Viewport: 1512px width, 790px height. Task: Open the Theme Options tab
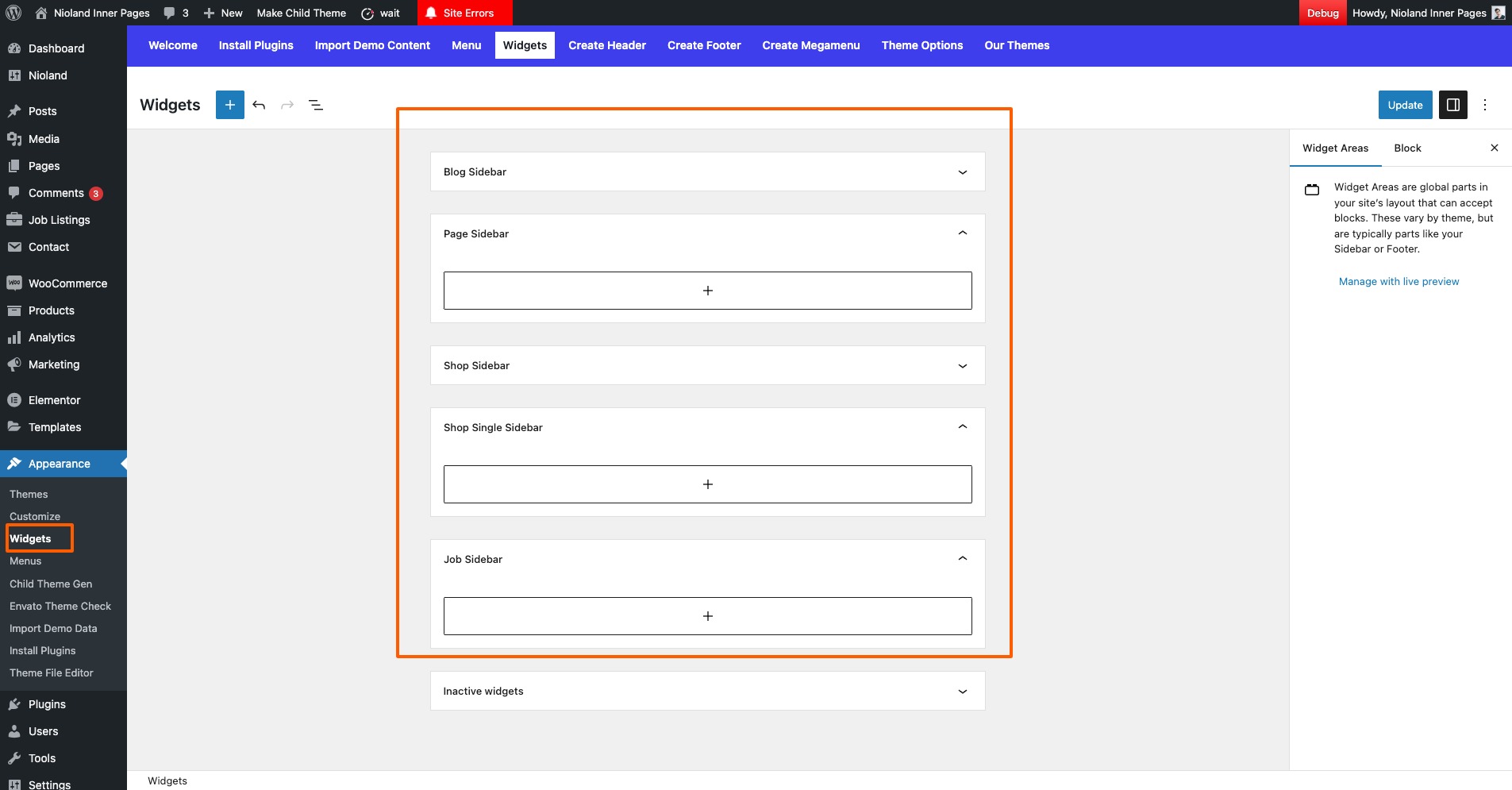(x=921, y=45)
